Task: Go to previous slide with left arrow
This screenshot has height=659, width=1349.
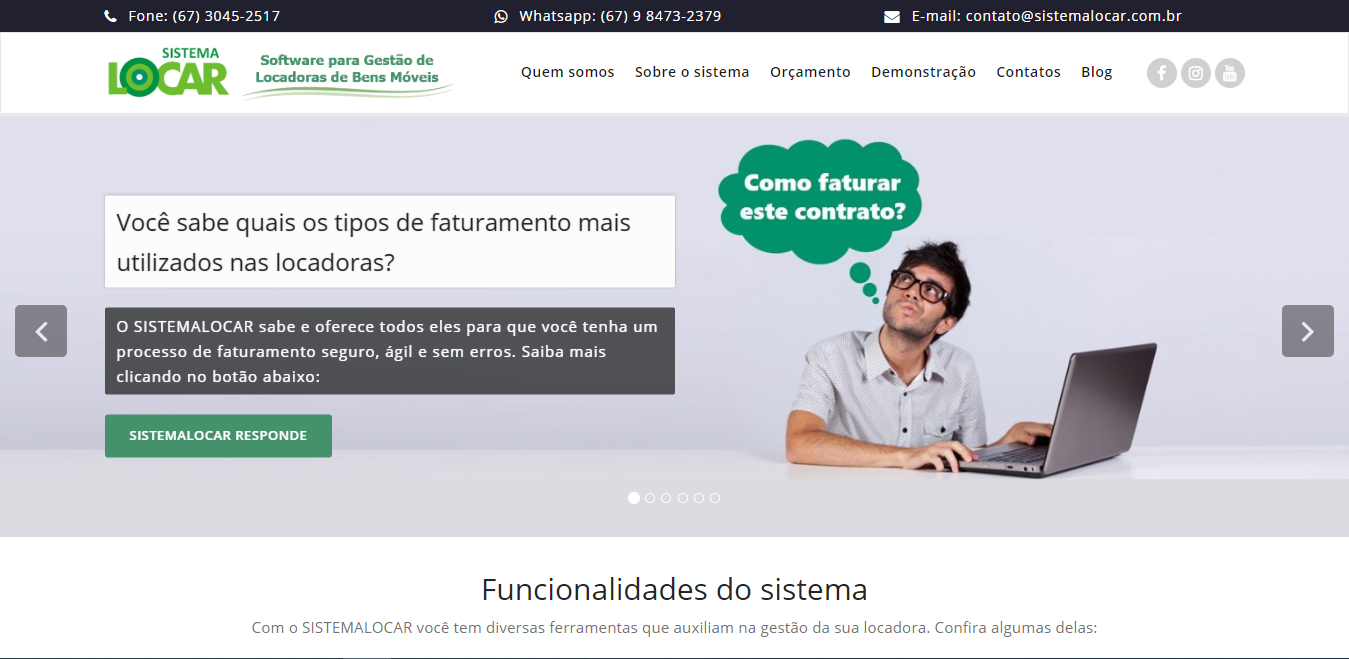Action: click(x=41, y=331)
